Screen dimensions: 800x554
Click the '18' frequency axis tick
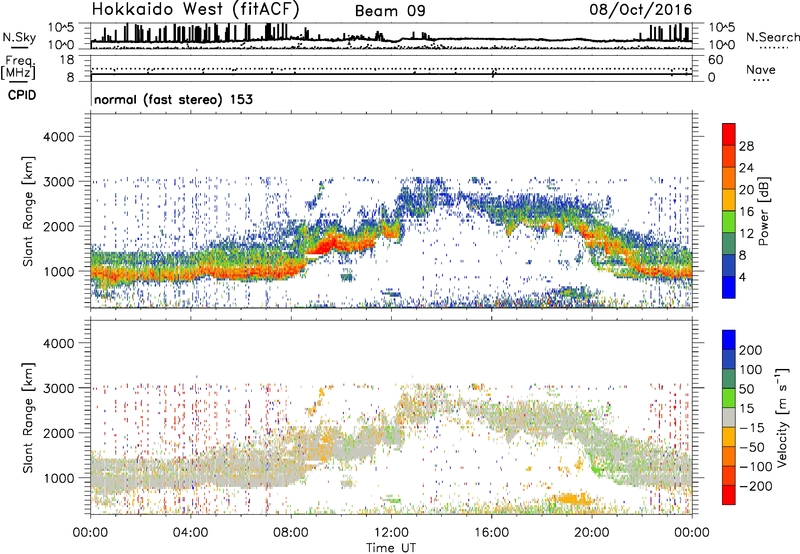tap(67, 60)
